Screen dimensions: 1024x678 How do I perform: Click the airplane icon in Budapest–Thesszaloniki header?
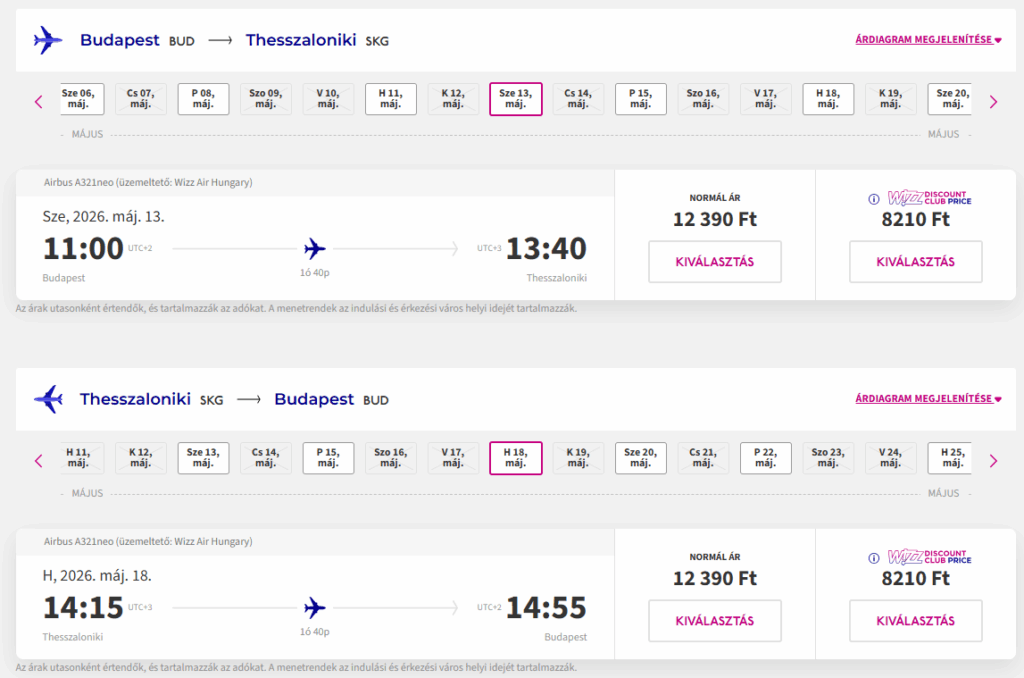47,41
